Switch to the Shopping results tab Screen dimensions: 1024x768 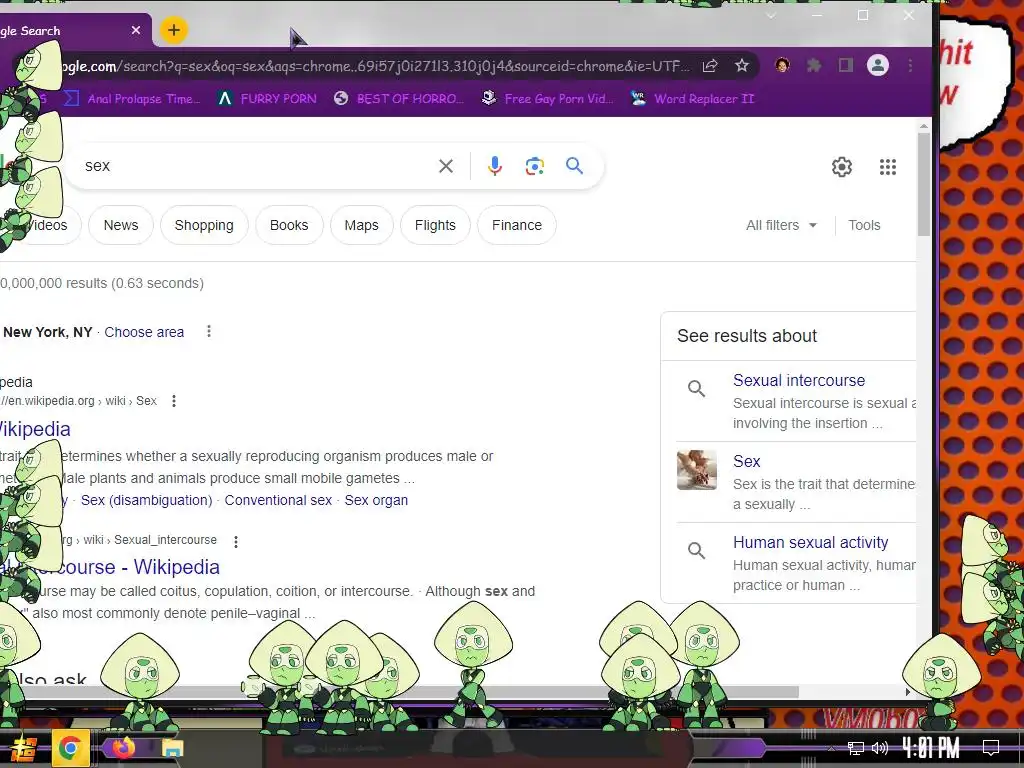[x=204, y=225]
